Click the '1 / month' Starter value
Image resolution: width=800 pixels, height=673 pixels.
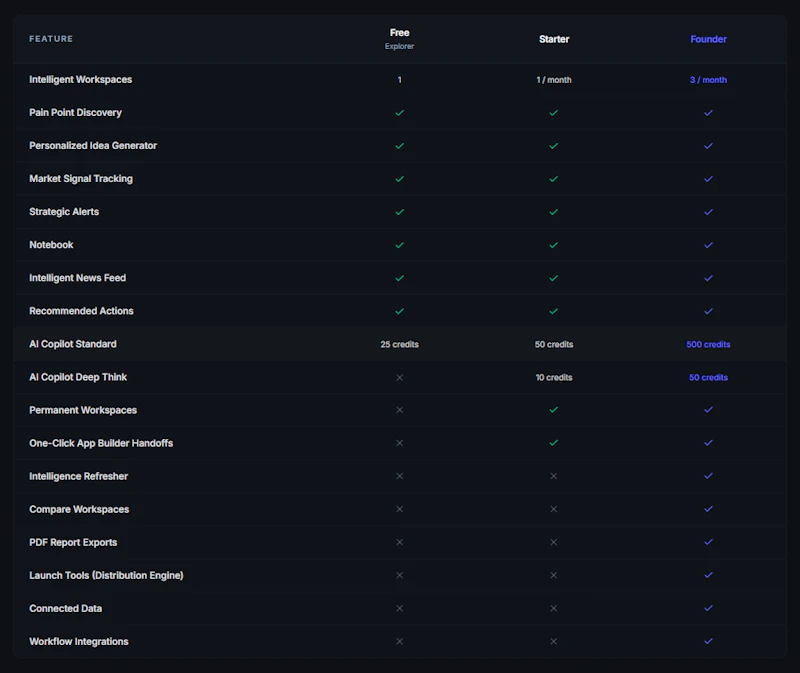[554, 80]
